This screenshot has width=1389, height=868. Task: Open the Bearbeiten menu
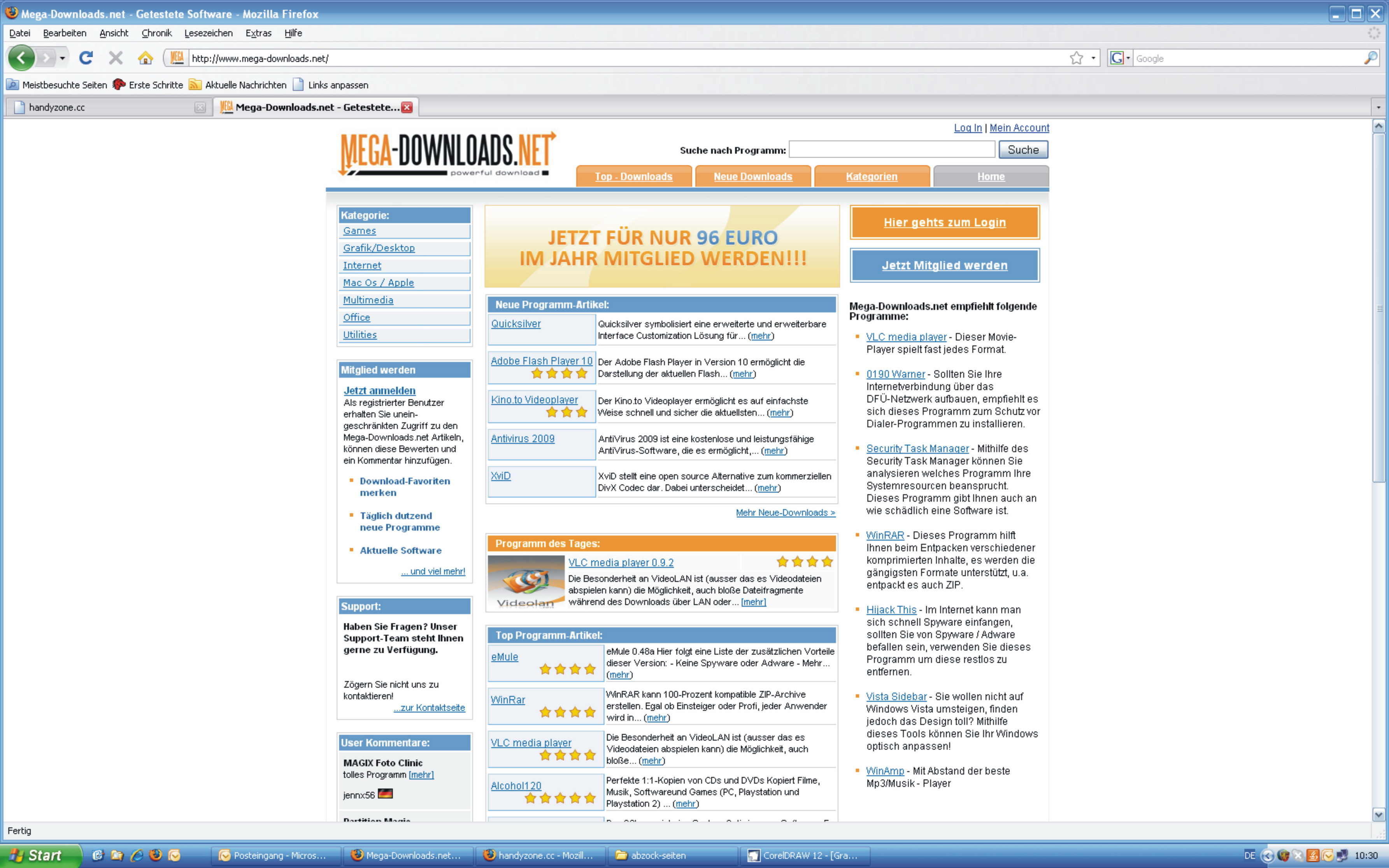(x=64, y=33)
